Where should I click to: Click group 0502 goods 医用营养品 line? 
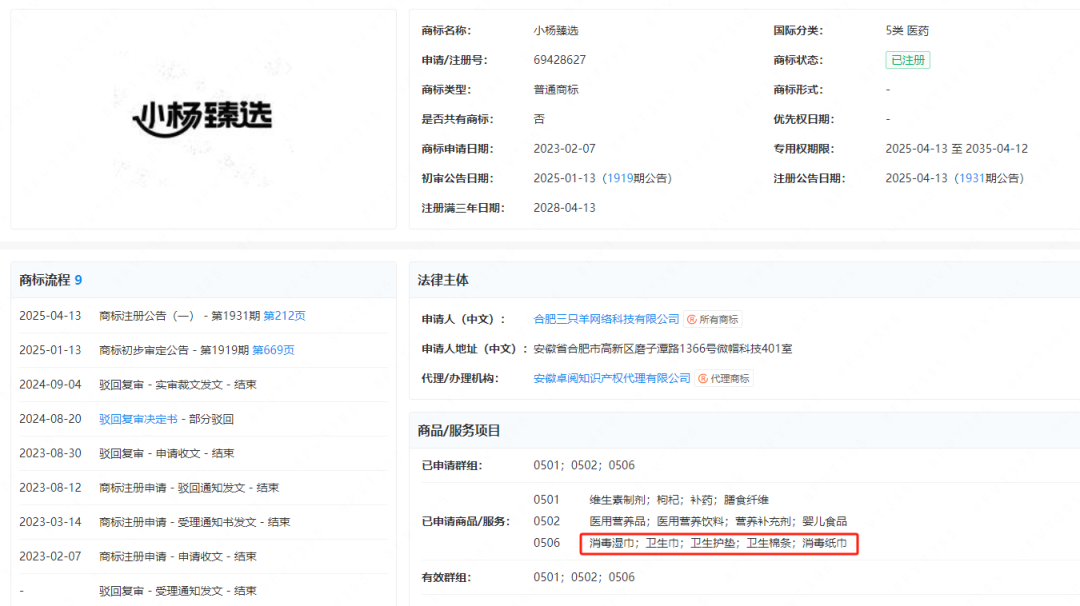click(x=718, y=521)
